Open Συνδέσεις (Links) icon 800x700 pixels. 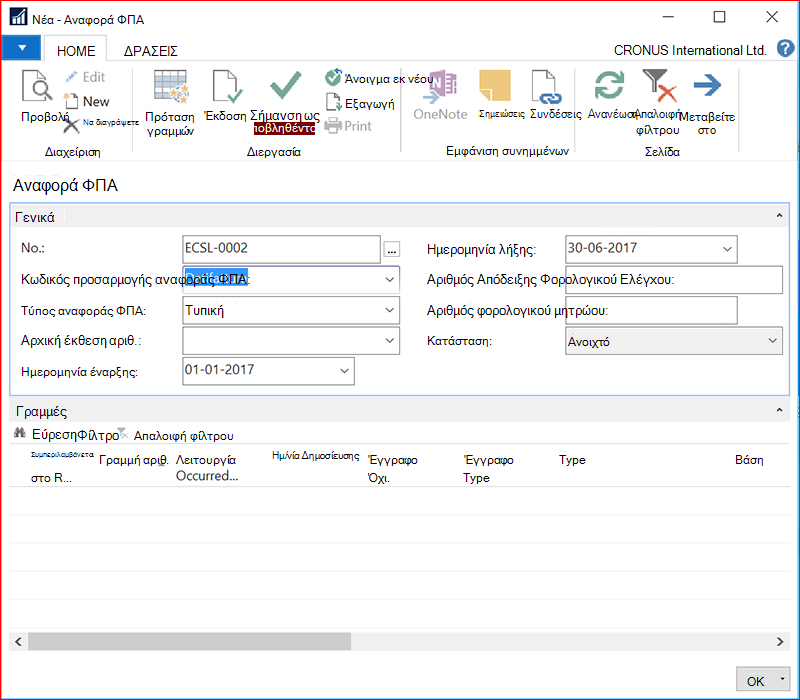click(x=546, y=87)
